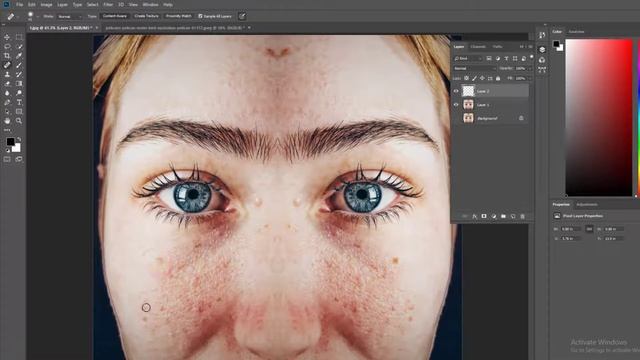Reset default foreground and background colors
The image size is (640, 360).
(x=7, y=151)
